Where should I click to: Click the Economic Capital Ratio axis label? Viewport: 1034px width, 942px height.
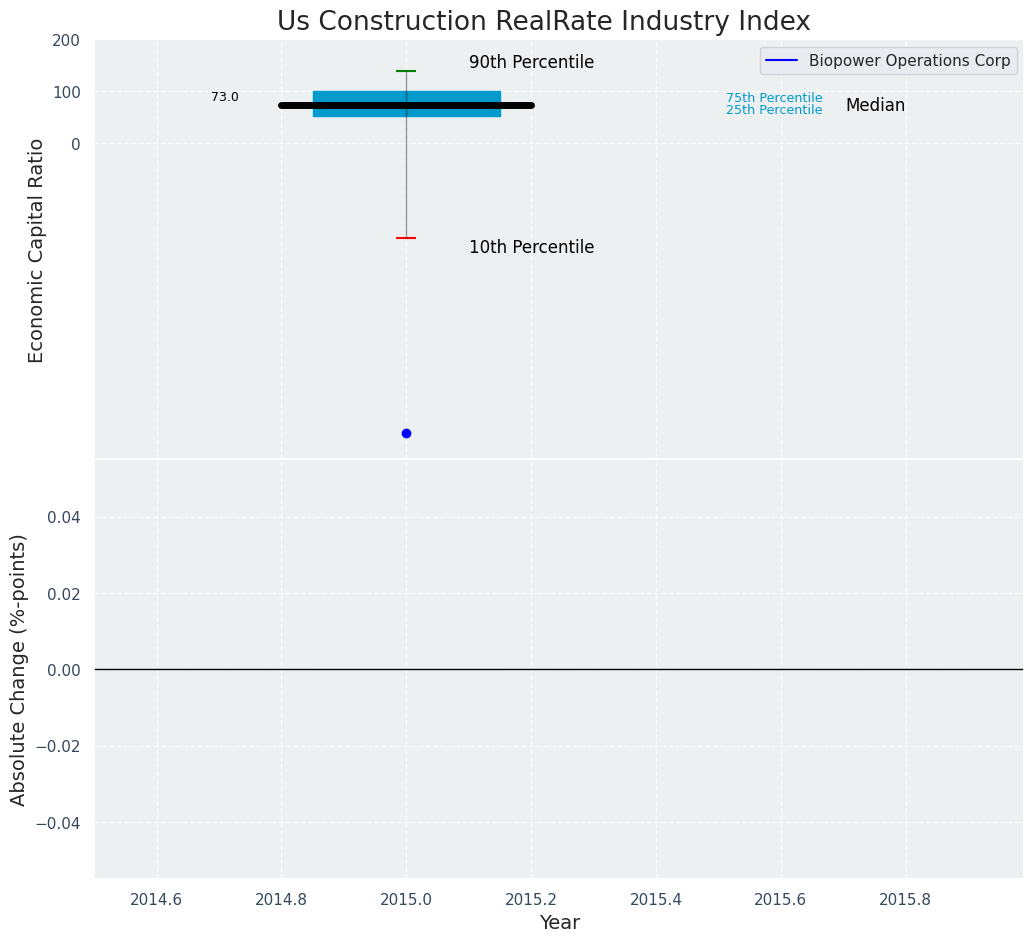click(37, 250)
